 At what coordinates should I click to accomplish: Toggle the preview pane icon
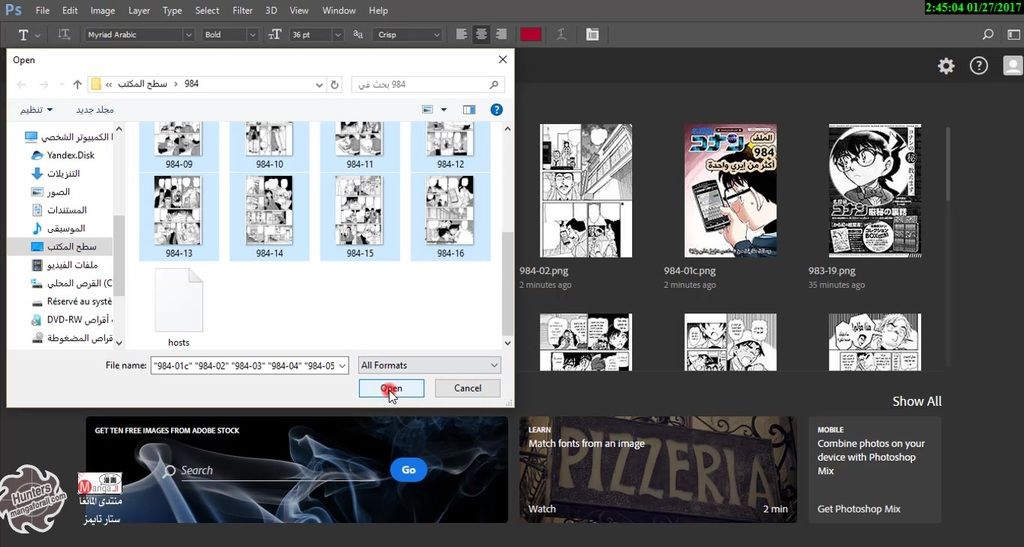click(469, 110)
